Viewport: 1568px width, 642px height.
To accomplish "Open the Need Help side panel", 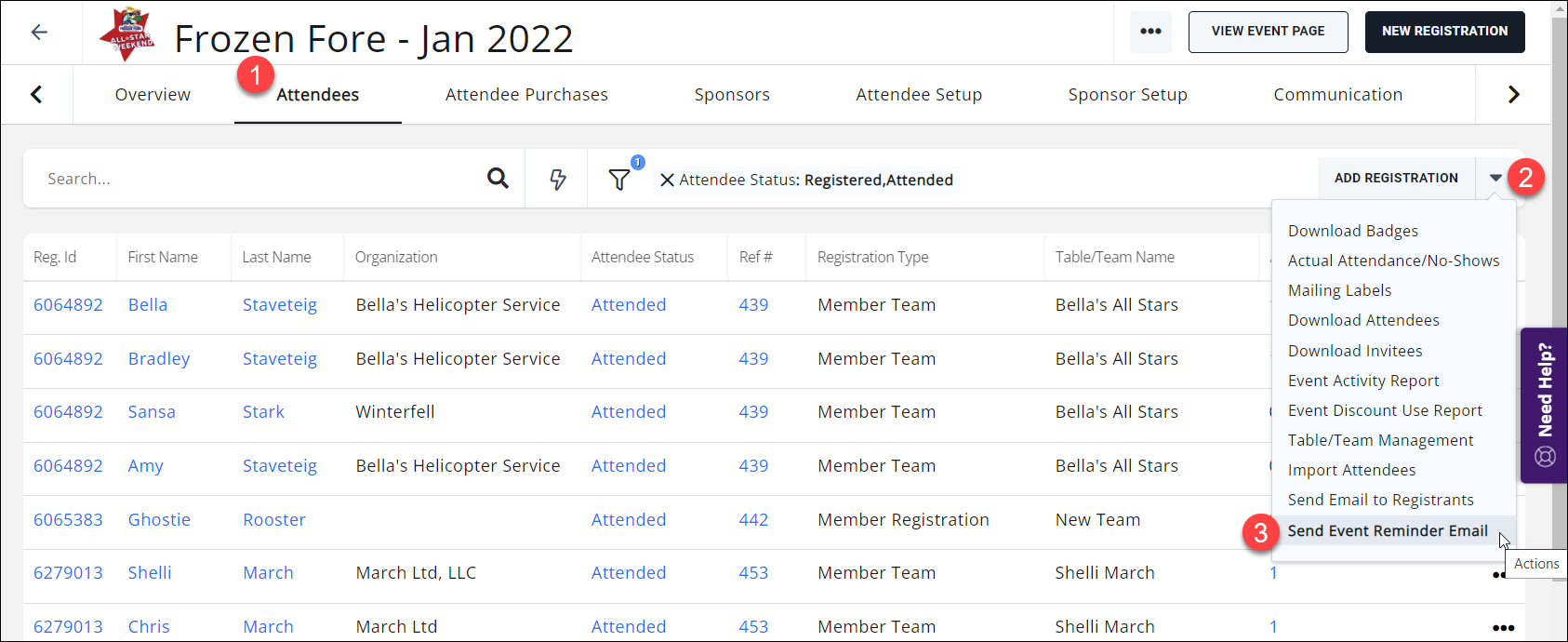I will click(1544, 405).
